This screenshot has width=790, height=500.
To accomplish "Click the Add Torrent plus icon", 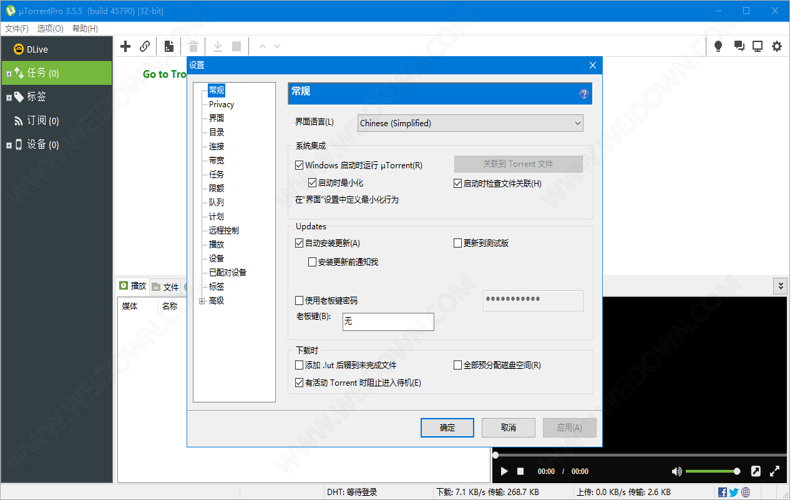I will pyautogui.click(x=125, y=46).
